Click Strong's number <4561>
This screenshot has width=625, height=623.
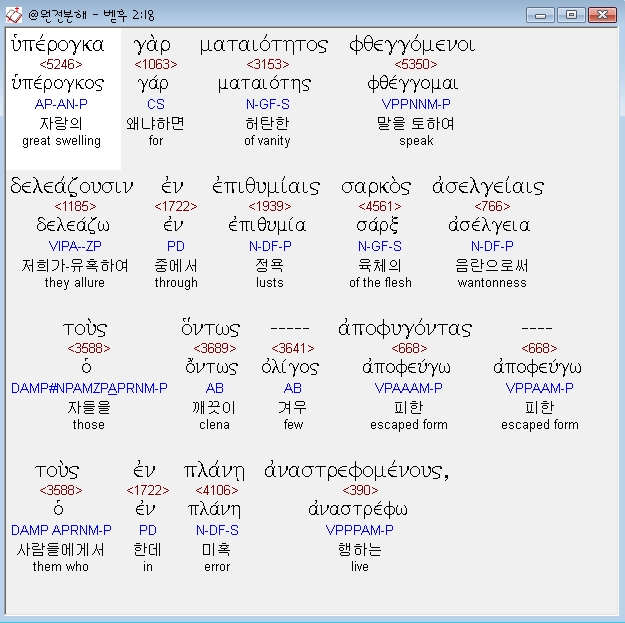click(x=380, y=206)
